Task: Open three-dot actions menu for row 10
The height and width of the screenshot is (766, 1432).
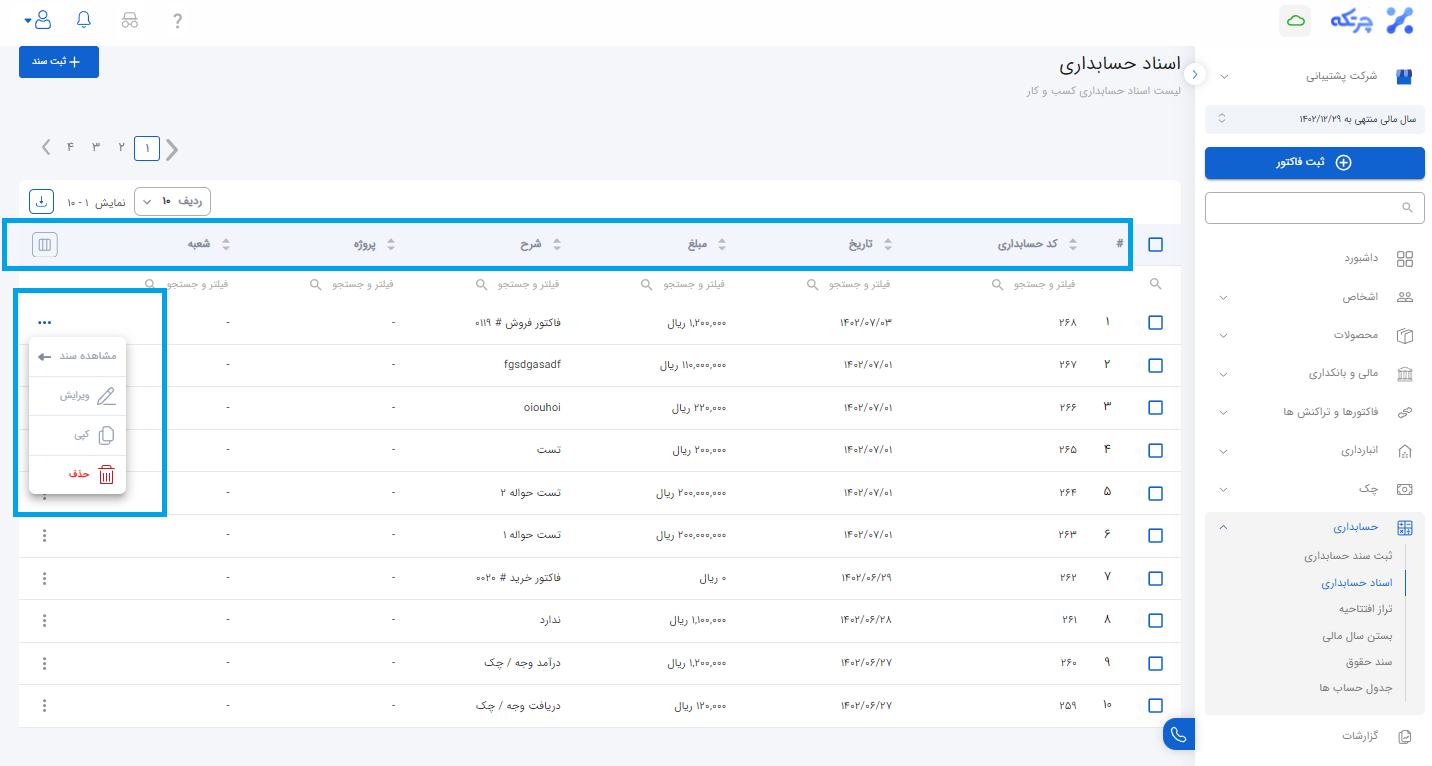Action: pyautogui.click(x=44, y=705)
